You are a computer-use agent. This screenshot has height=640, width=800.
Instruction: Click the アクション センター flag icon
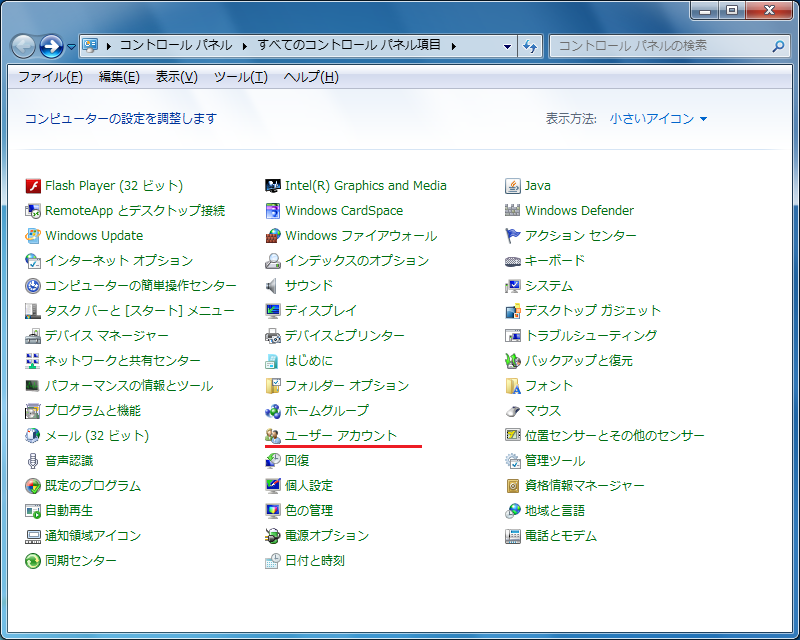point(513,236)
